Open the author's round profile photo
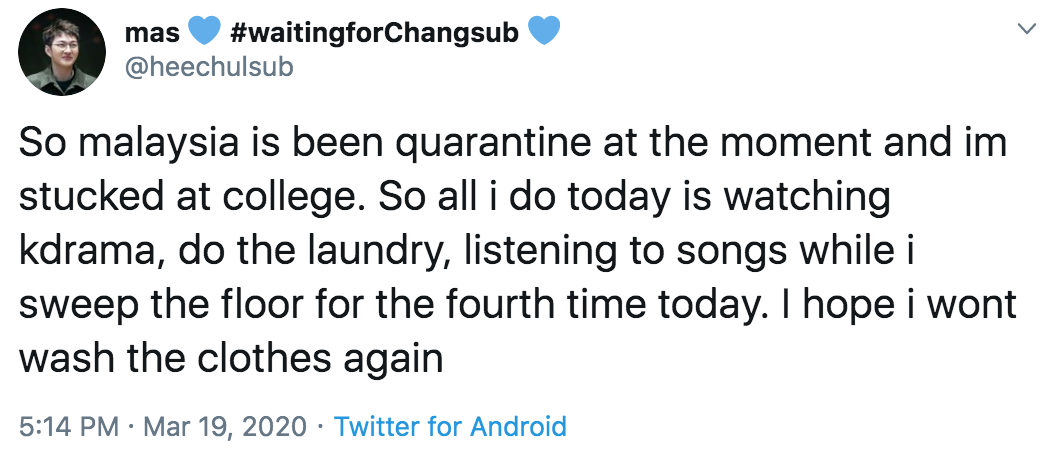This screenshot has height=468, width=1058. tap(61, 52)
